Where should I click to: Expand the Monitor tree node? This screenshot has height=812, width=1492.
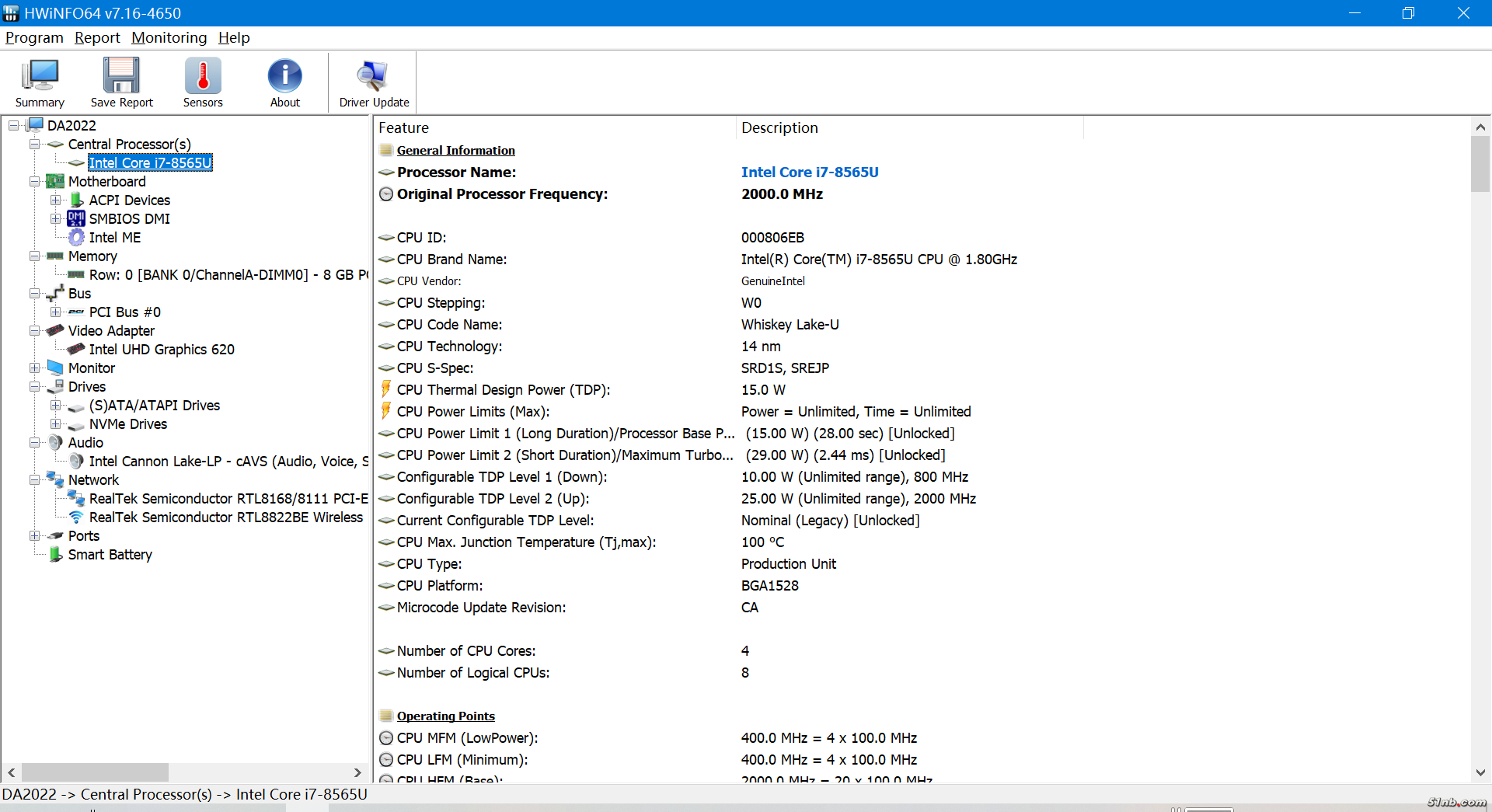tap(34, 368)
